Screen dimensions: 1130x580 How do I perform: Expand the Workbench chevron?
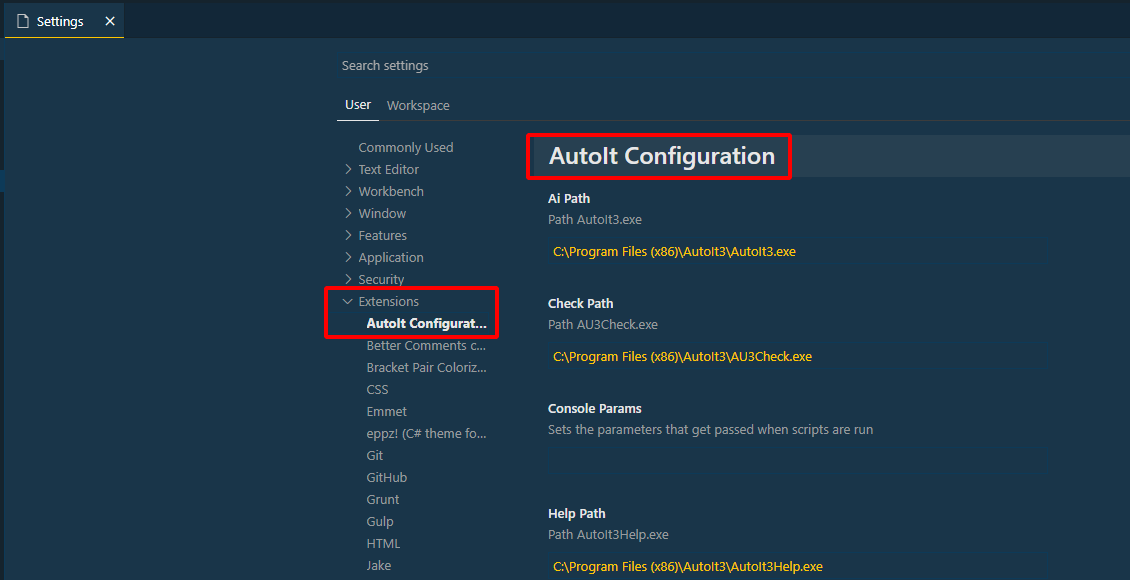348,192
